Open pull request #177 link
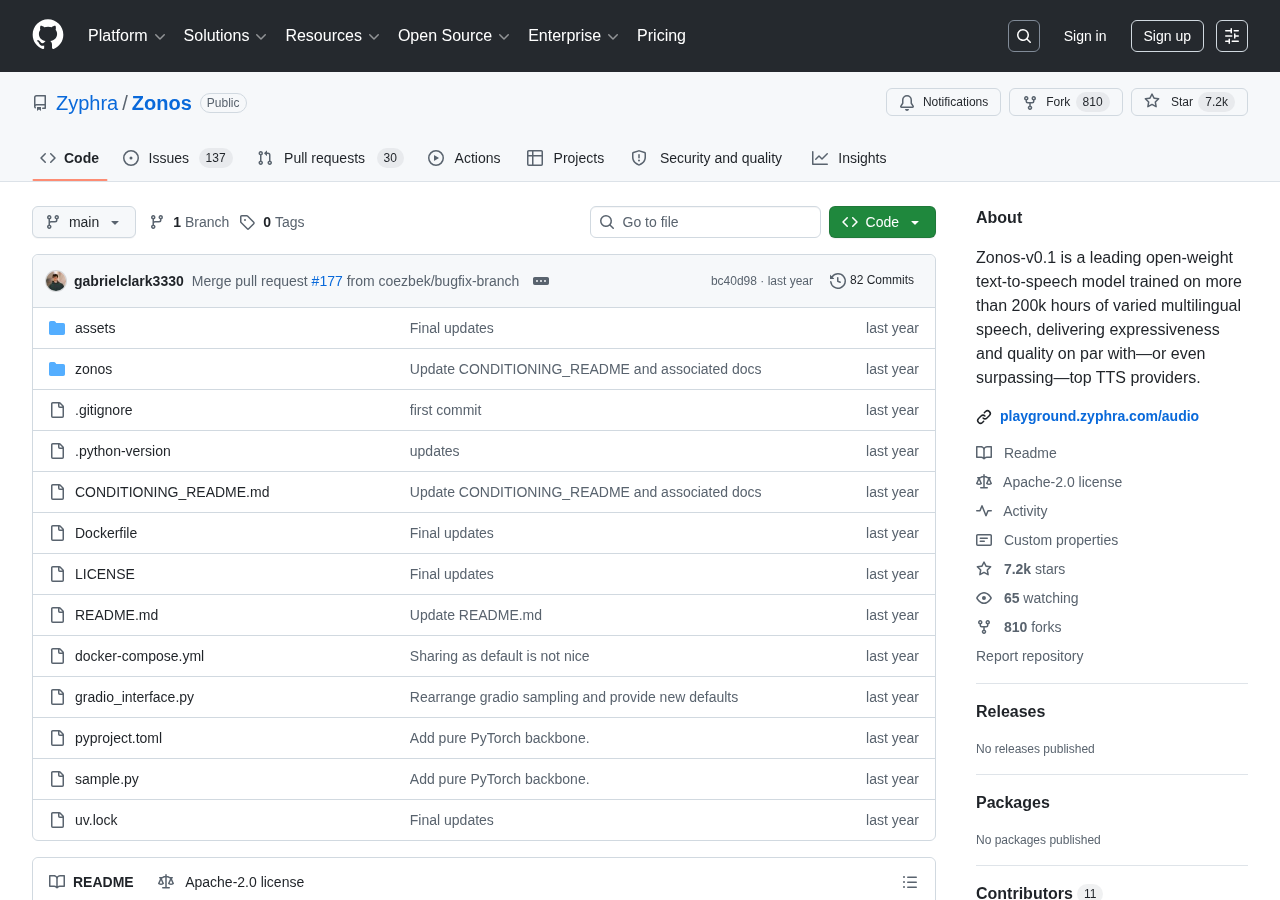 [x=327, y=281]
